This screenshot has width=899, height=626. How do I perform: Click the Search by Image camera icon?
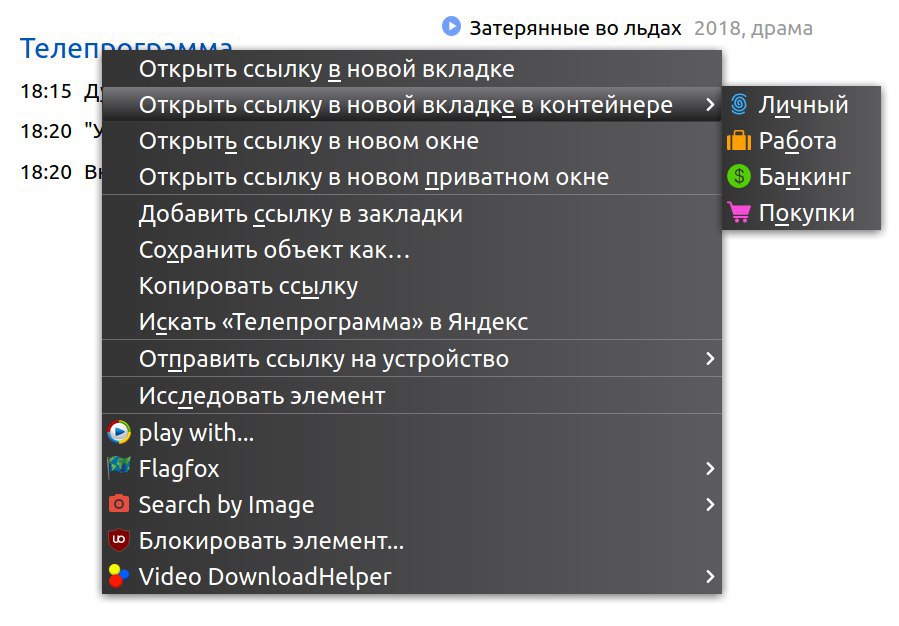119,504
